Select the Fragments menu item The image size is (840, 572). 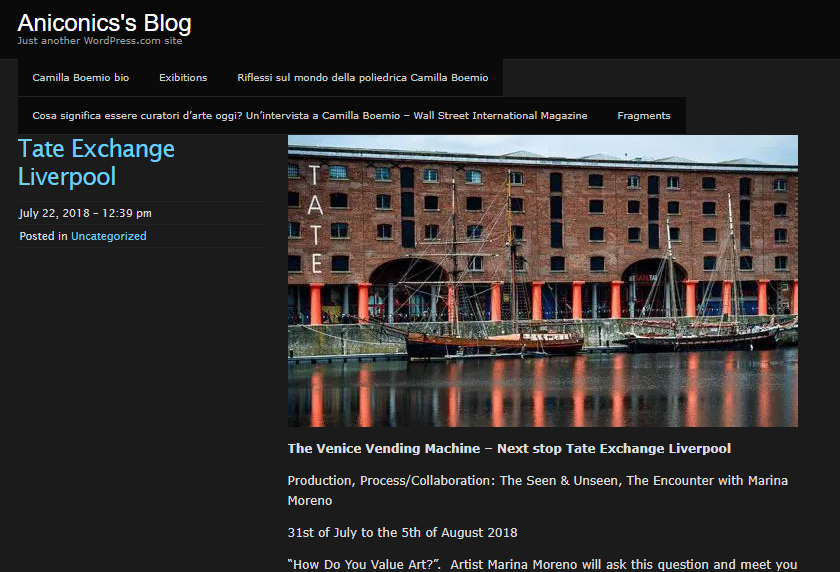[x=643, y=116]
